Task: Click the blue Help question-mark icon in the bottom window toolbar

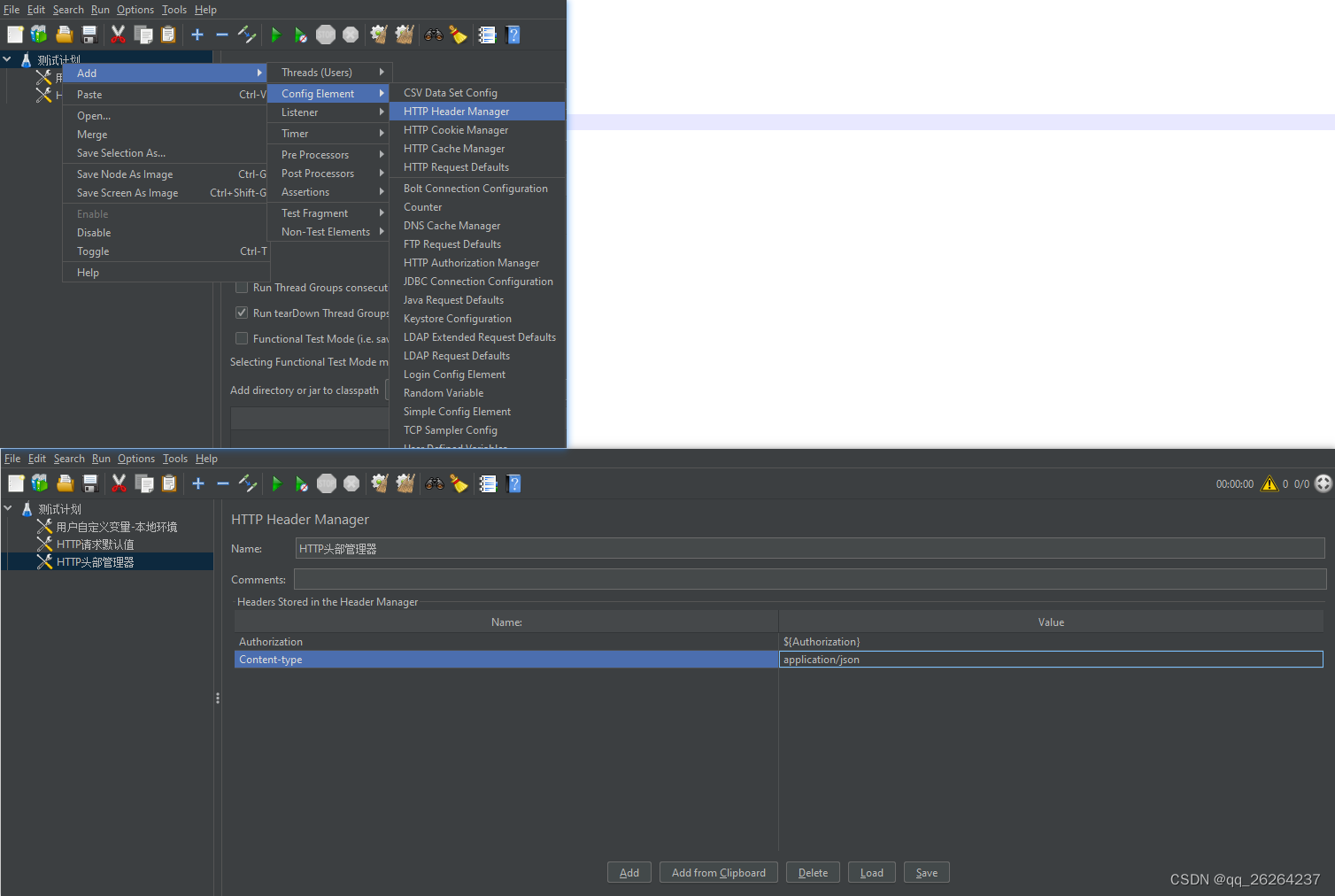Action: tap(513, 483)
